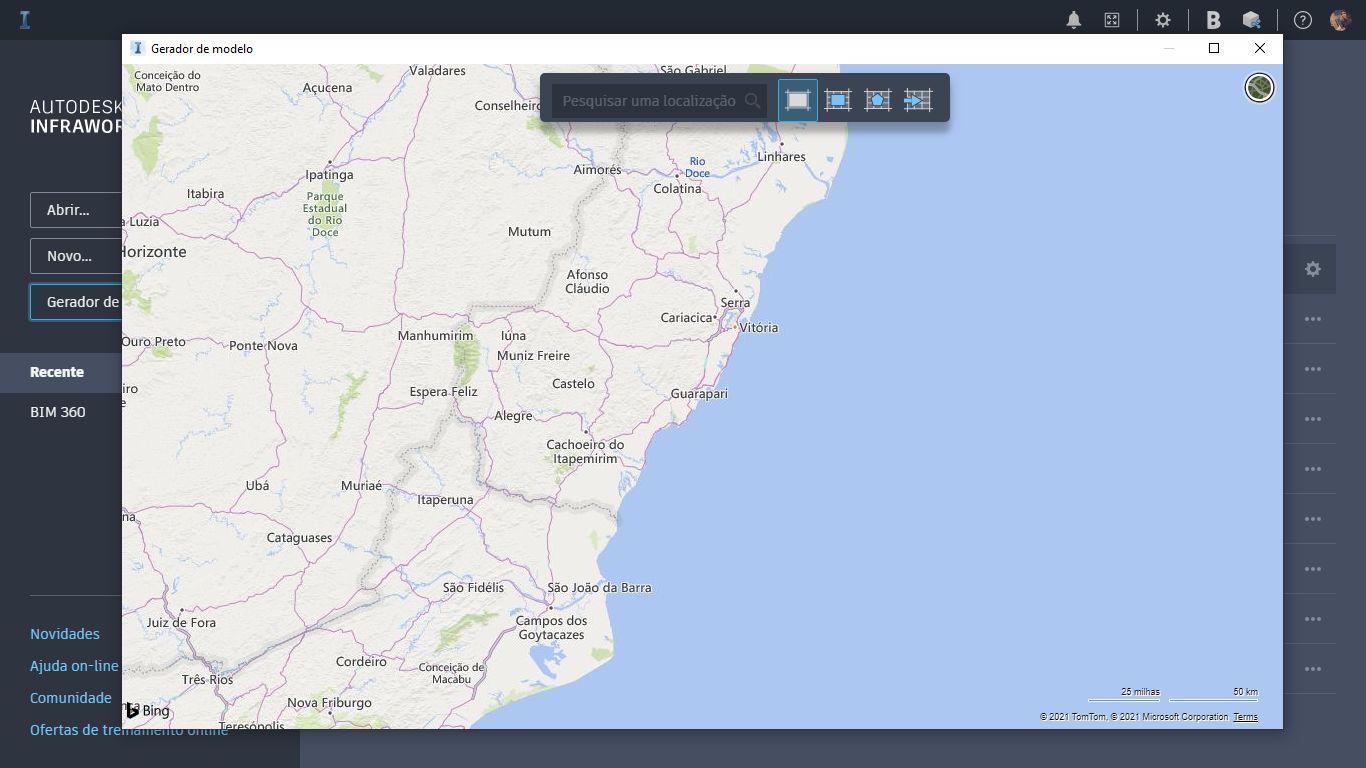
Task: Click the Ponte Nova label
Action: (263, 346)
